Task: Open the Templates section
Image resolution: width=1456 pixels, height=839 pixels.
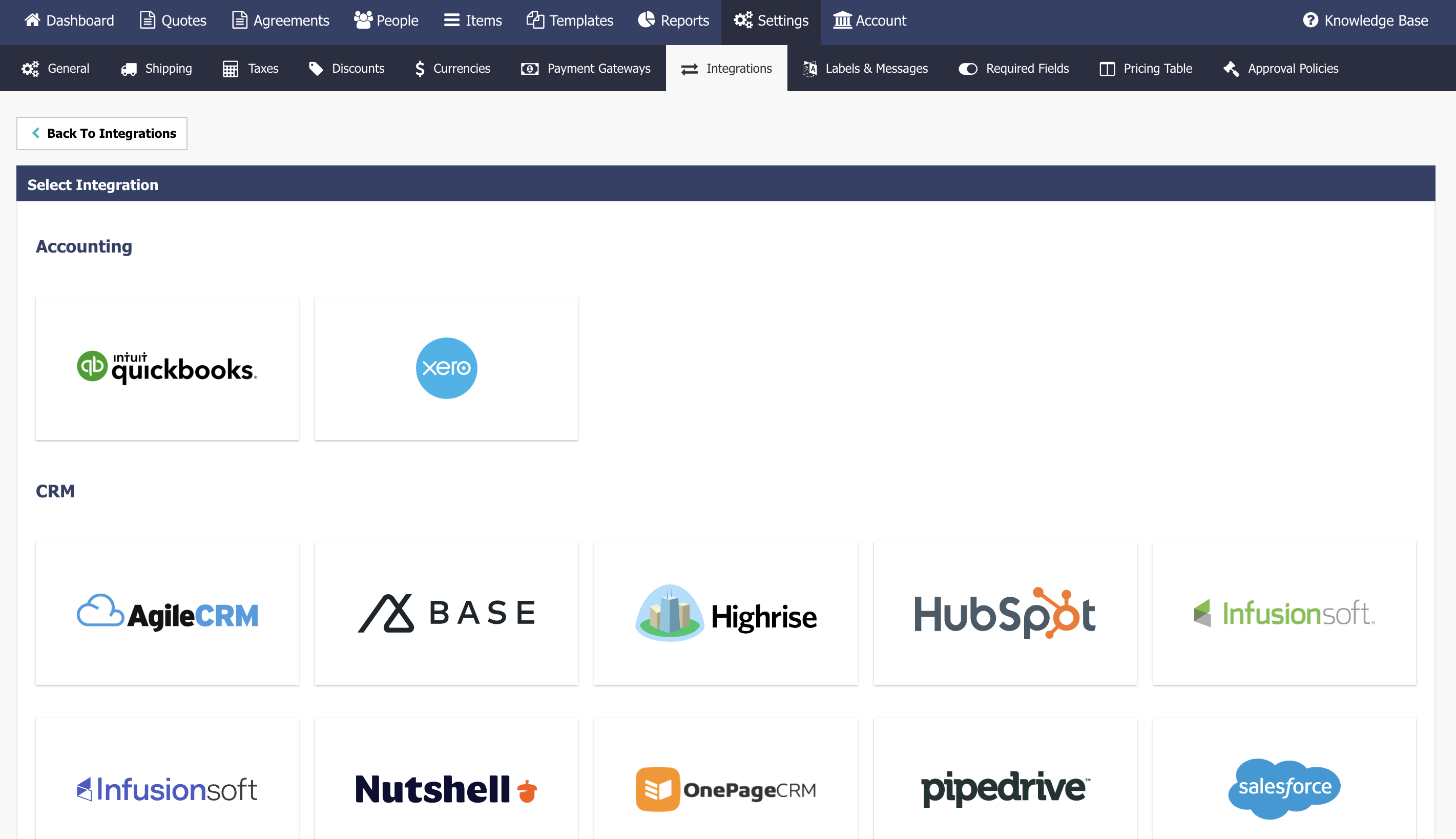Action: pyautogui.click(x=570, y=20)
